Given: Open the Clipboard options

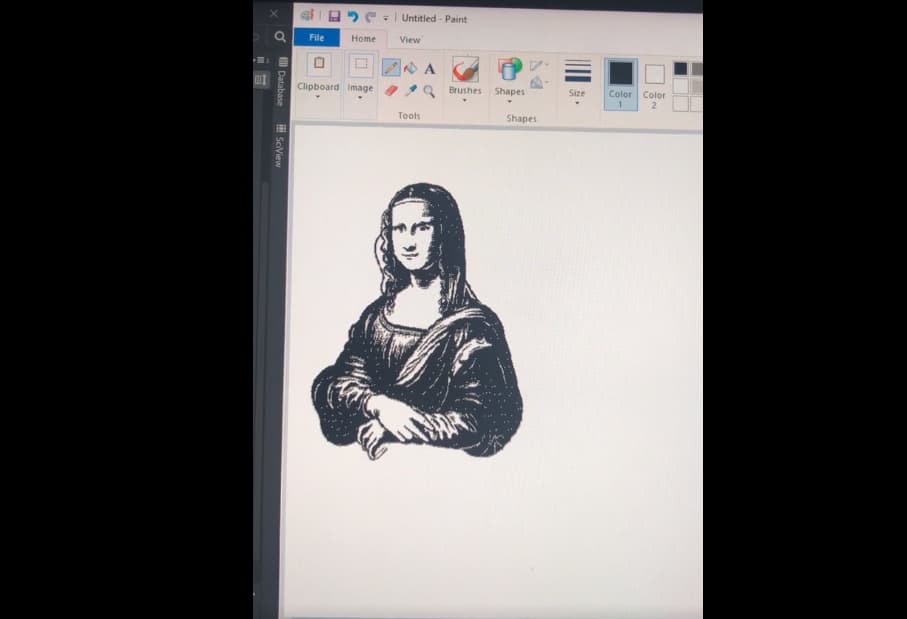Looking at the screenshot, I should pos(317,98).
